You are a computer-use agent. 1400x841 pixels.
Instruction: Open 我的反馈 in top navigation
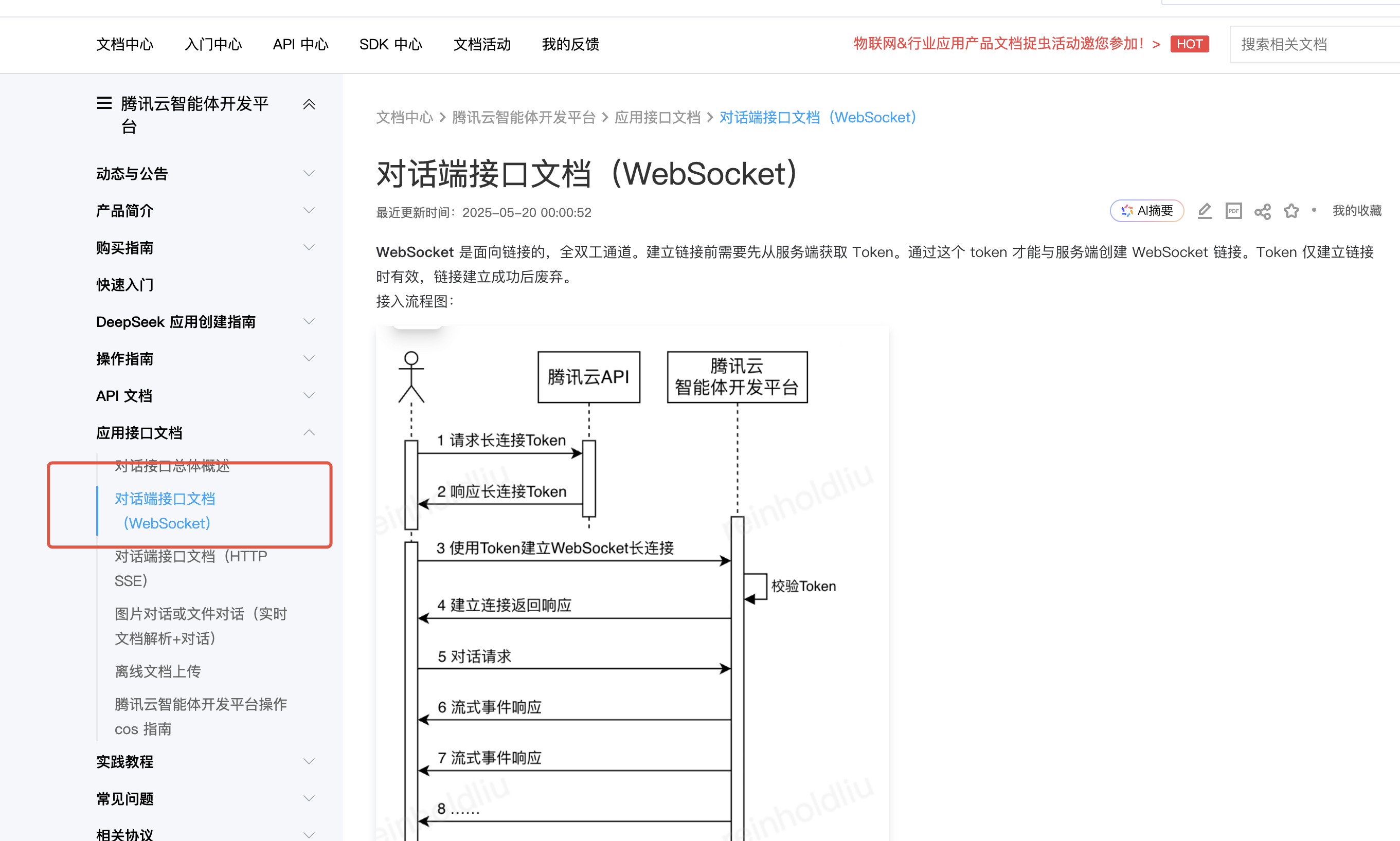(x=570, y=44)
